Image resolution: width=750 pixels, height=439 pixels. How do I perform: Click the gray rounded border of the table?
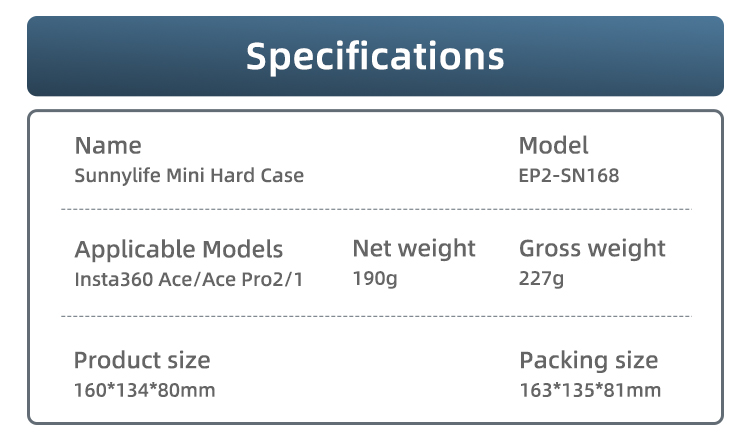pos(28,270)
